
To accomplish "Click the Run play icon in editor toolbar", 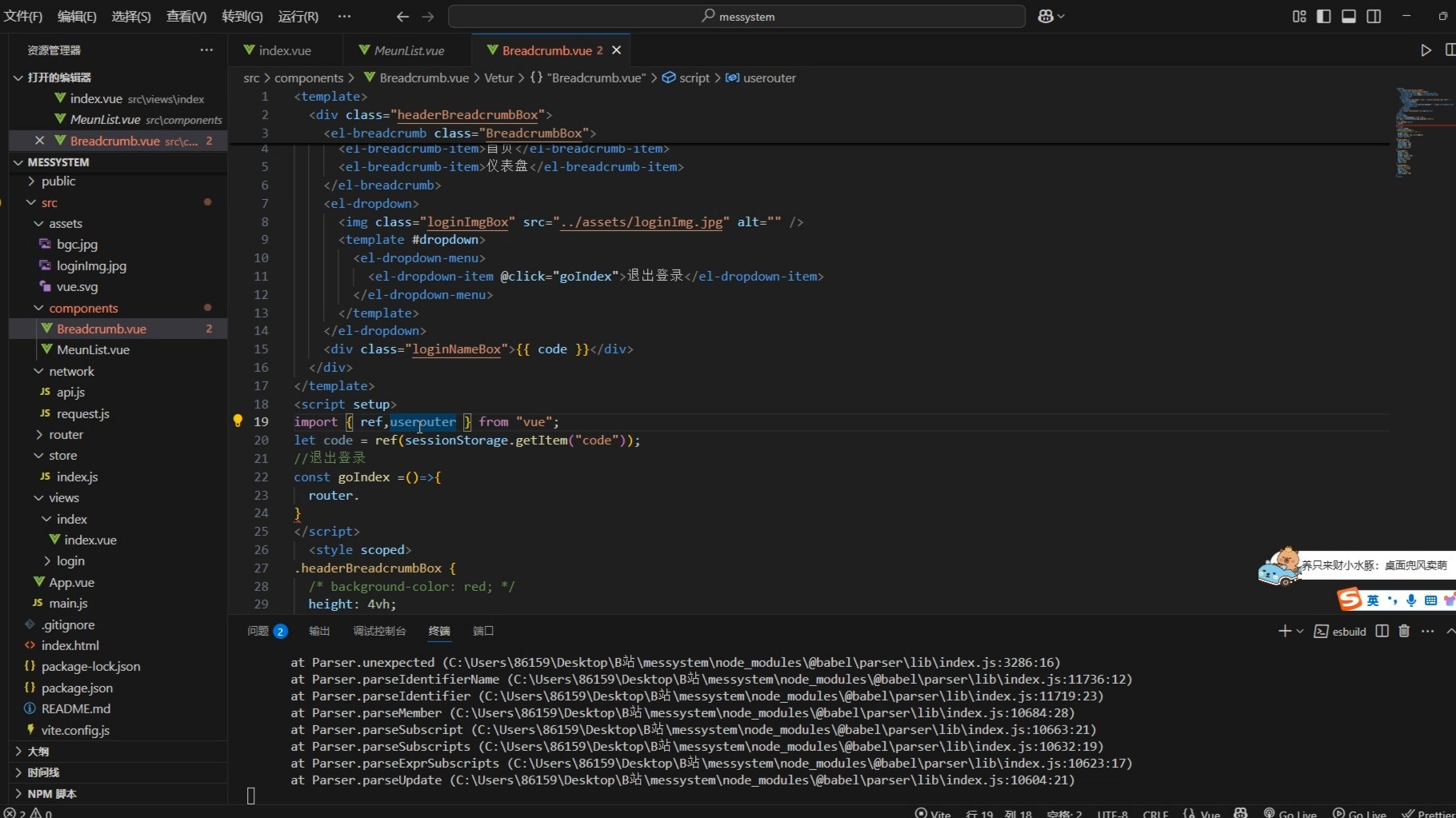I will pyautogui.click(x=1426, y=50).
